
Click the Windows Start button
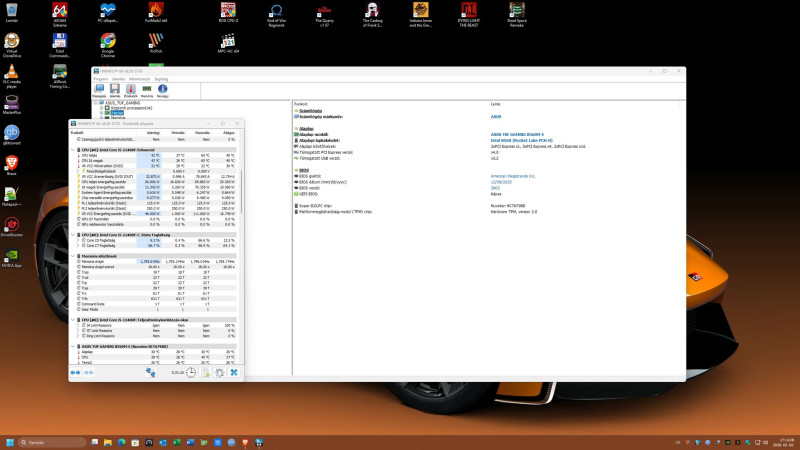pos(12,441)
